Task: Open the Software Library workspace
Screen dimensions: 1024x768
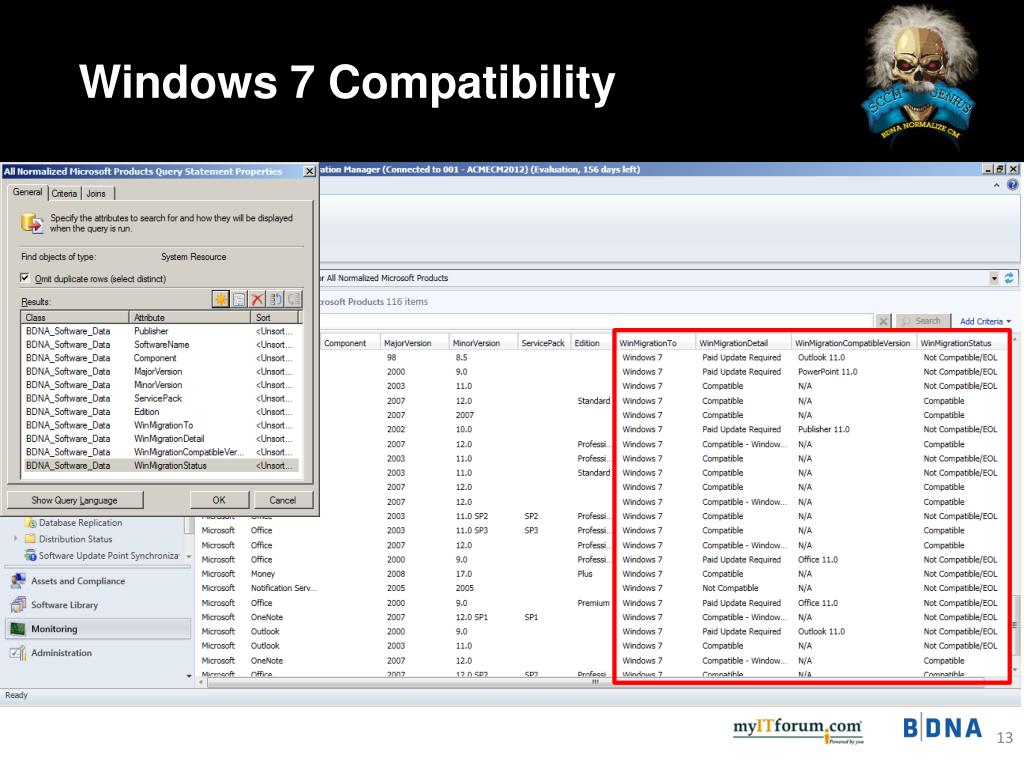Action: 98,605
